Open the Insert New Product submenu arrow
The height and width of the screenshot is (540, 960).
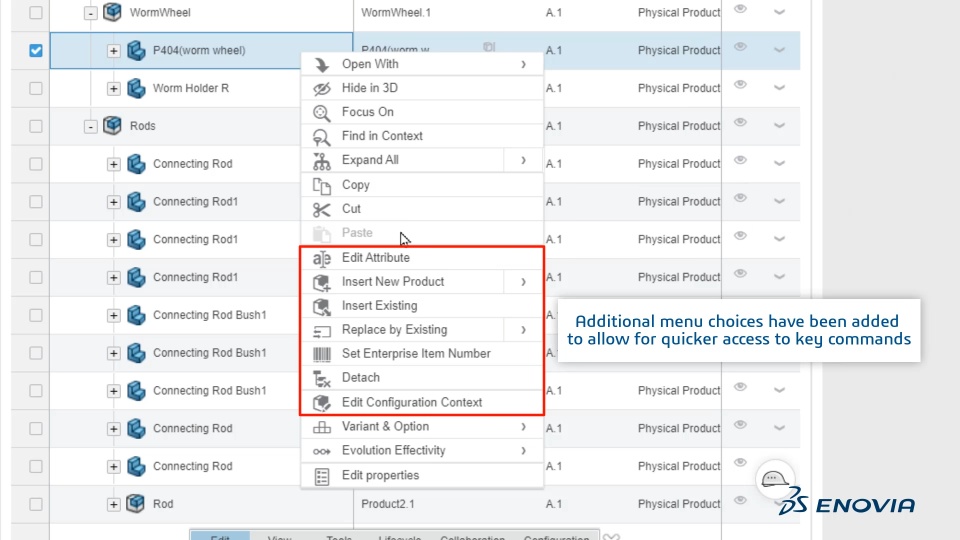523,282
